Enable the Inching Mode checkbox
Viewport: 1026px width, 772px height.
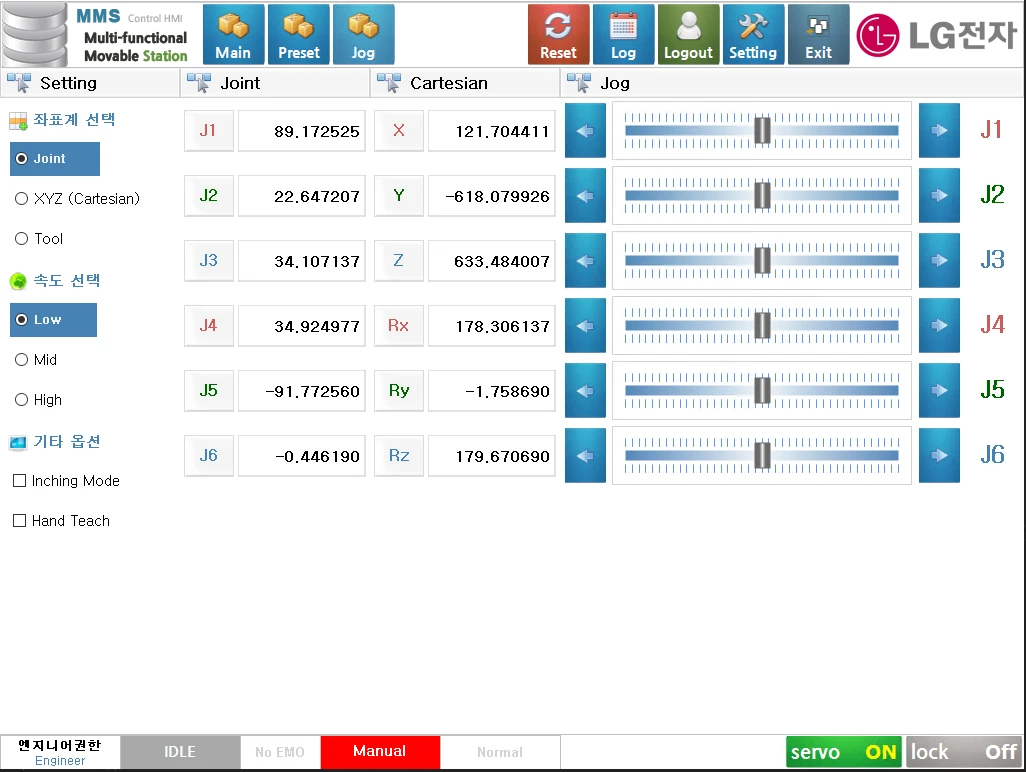tap(19, 481)
